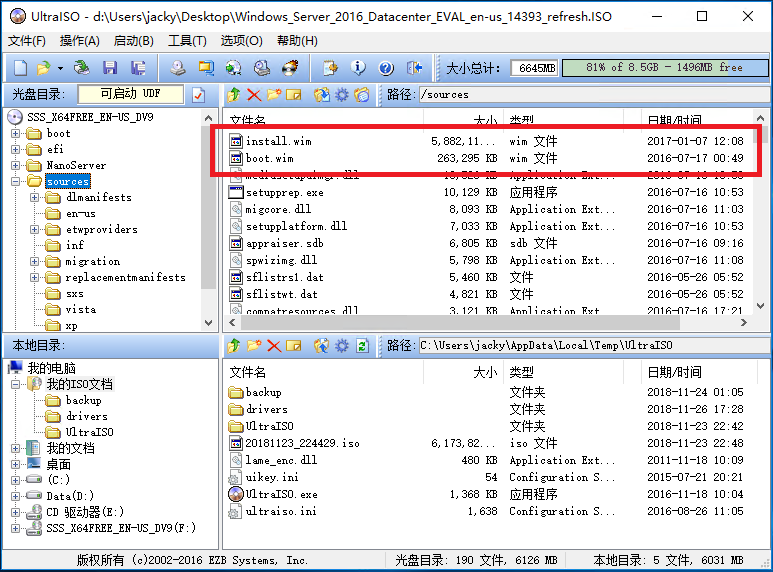The height and width of the screenshot is (572, 773).
Task: Click the 81% of 8.5GB capacity bar
Action: [665, 68]
